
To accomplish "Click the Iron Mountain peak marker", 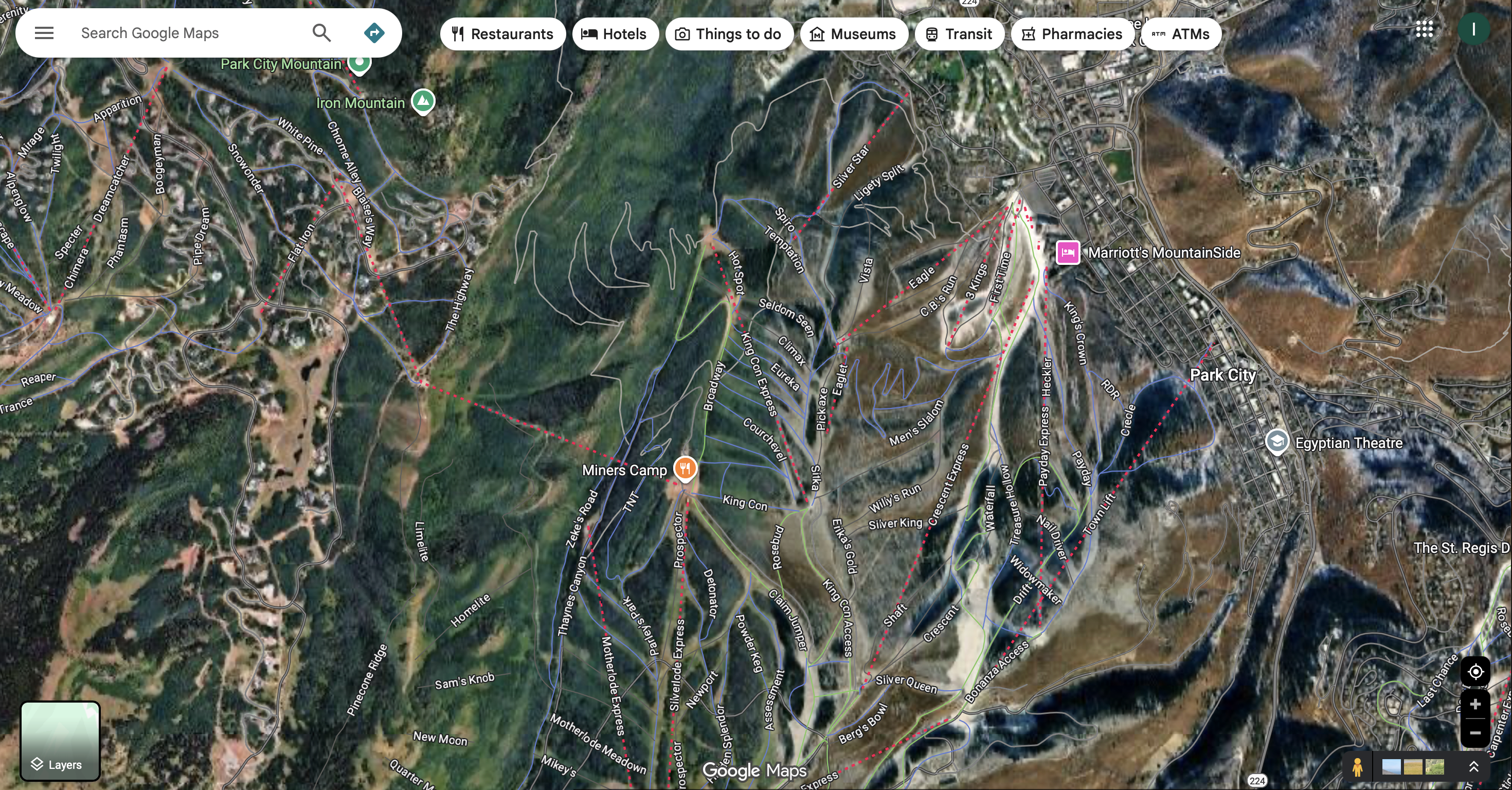I will coord(423,101).
